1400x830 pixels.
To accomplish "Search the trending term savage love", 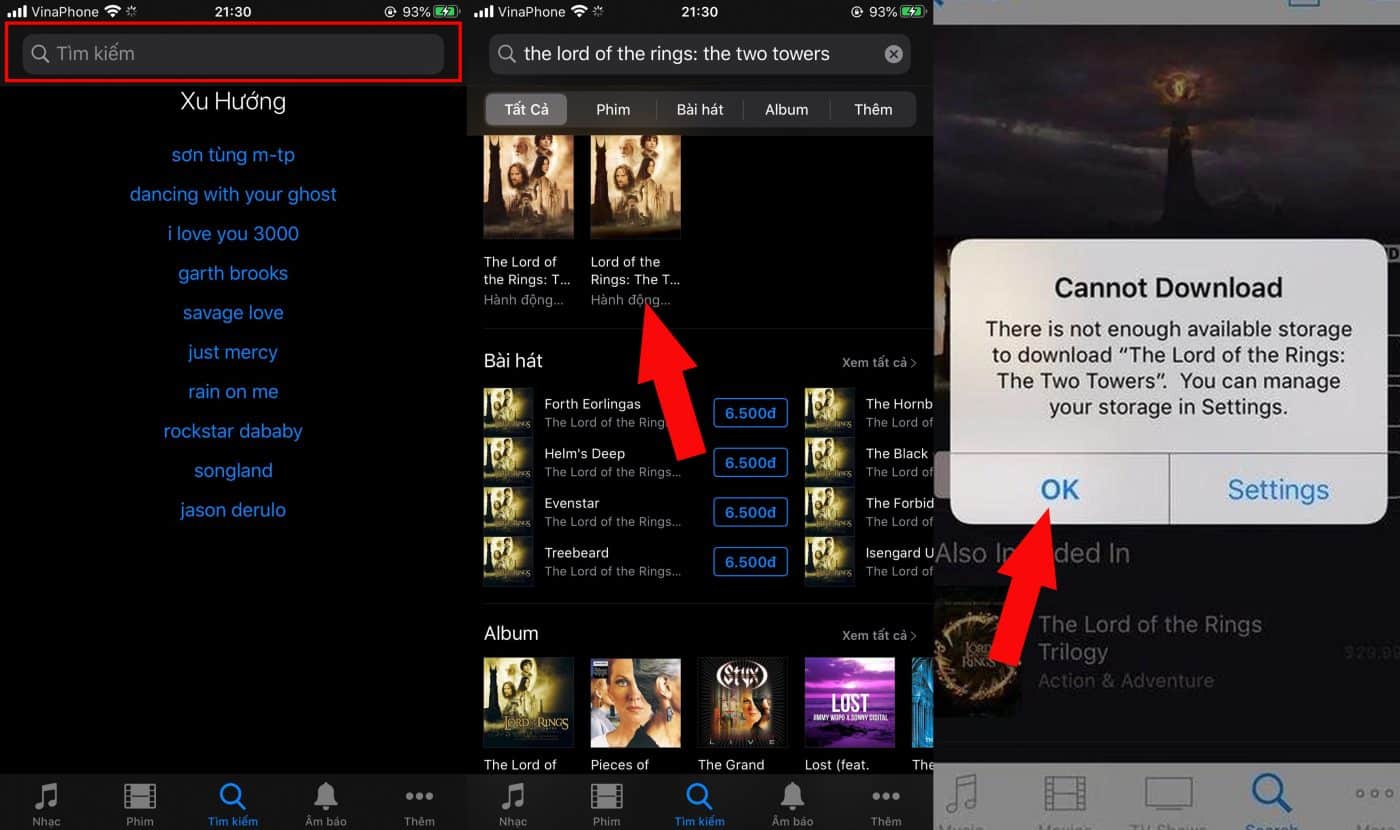I will pyautogui.click(x=233, y=312).
